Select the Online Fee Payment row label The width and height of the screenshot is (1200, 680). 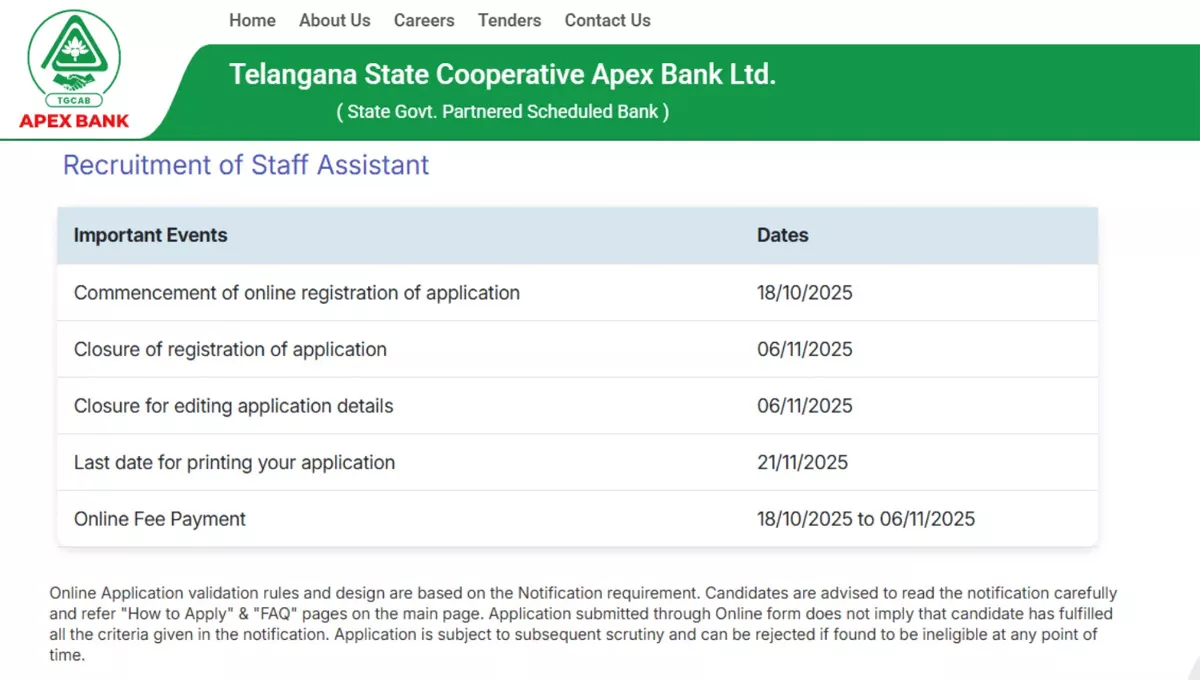coord(160,519)
